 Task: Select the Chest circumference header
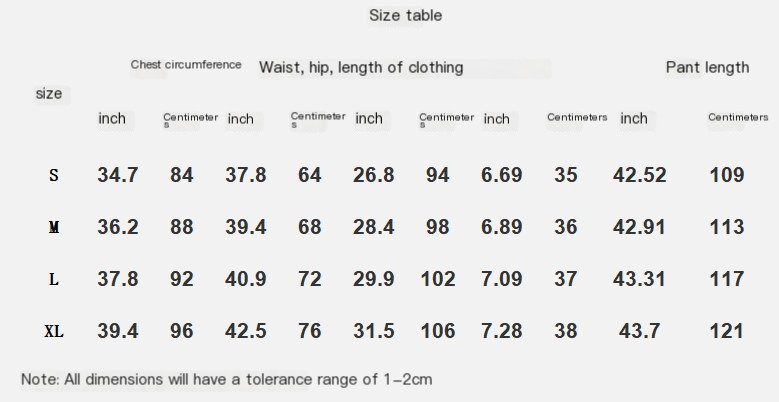186,65
